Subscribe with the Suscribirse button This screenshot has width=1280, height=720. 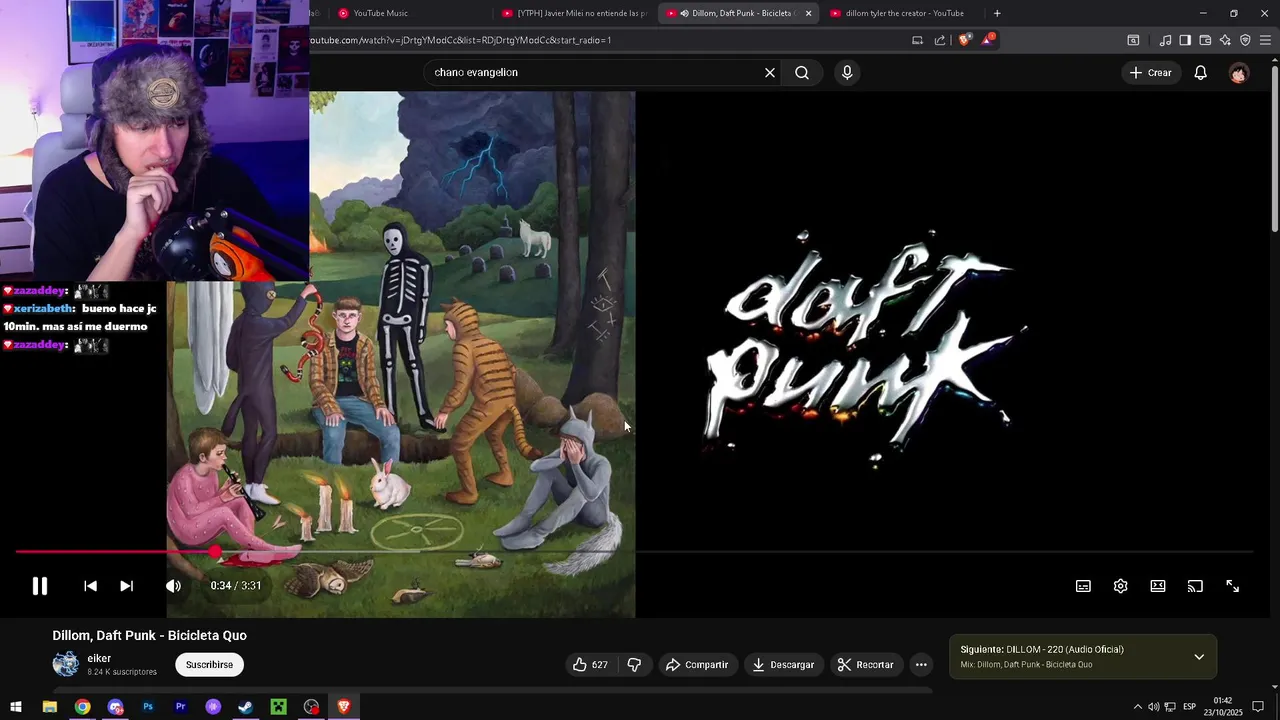(209, 665)
